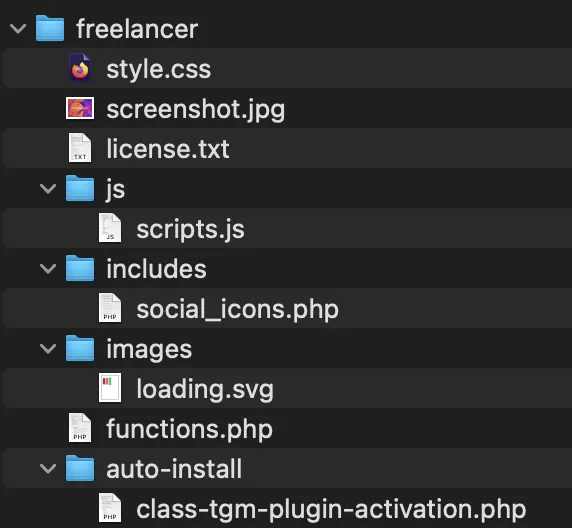Click the TXT file icon for license.txt
Viewport: 572px width, 528px height.
pyautogui.click(x=80, y=148)
